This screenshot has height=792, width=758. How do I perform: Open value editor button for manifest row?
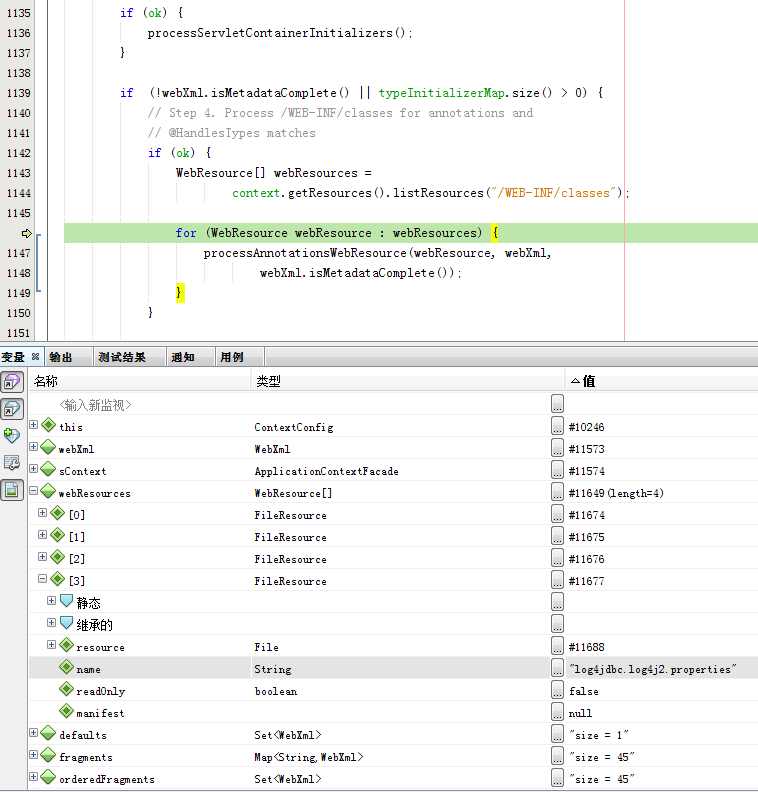[557, 712]
